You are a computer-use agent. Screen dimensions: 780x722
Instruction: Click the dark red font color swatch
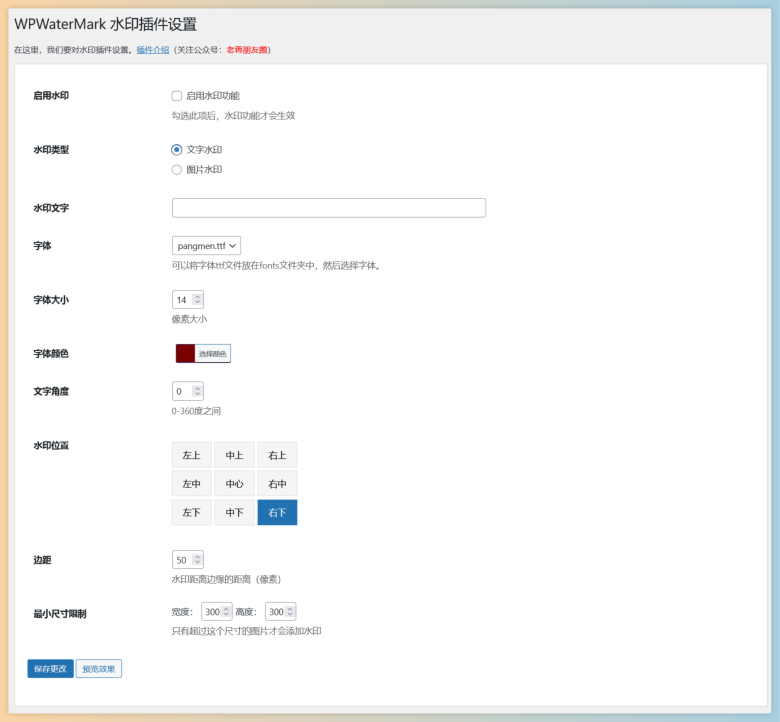[x=185, y=353]
